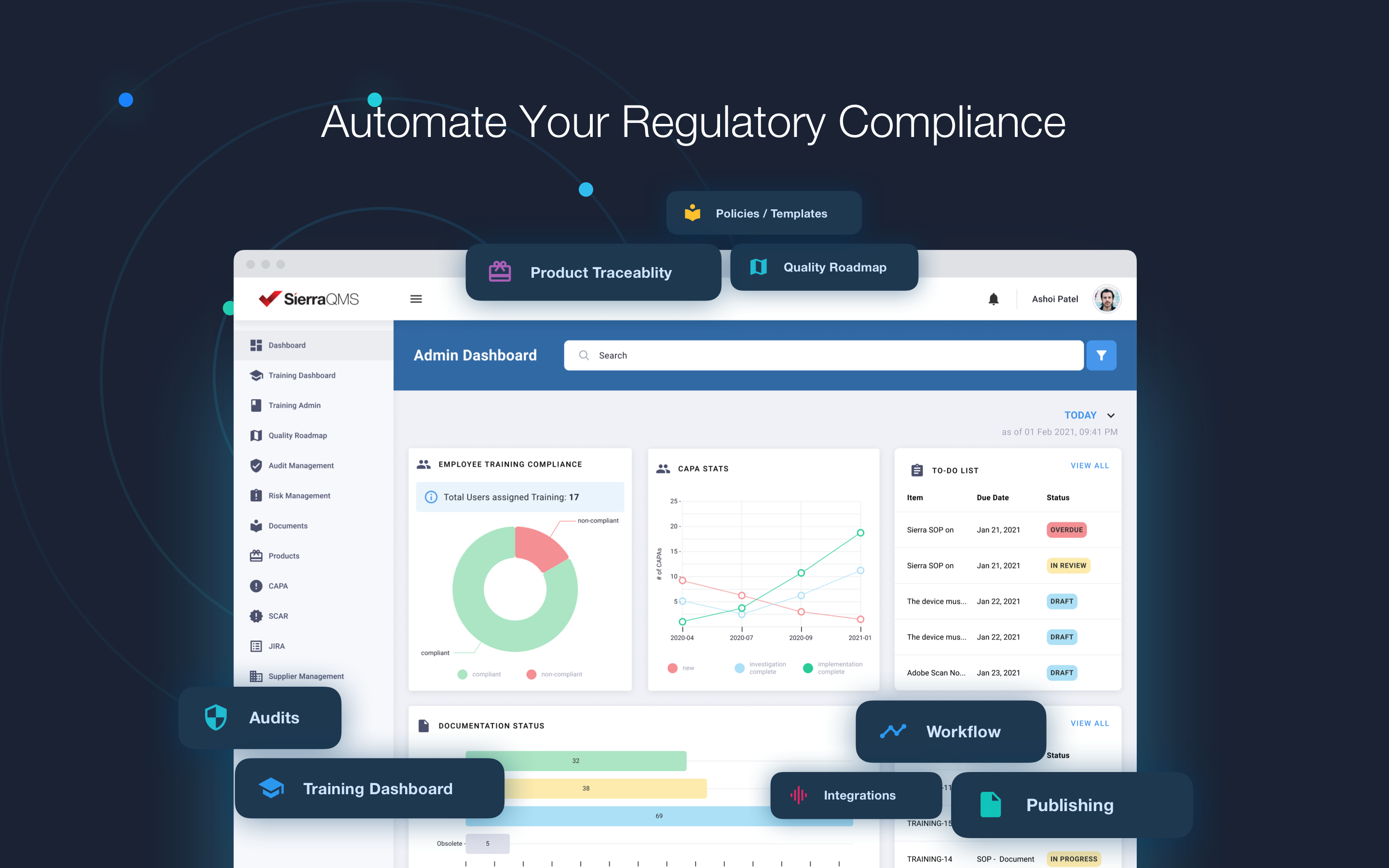Click the Supplier Management sidebar icon
Screen dimensions: 1389x868
pos(254,675)
